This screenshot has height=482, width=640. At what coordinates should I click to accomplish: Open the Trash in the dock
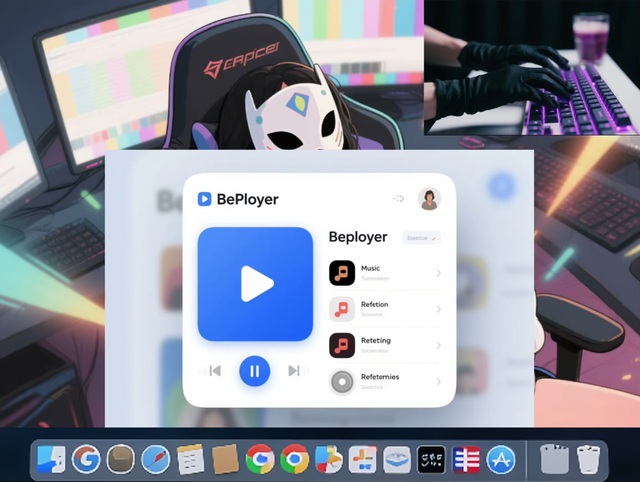pos(589,459)
